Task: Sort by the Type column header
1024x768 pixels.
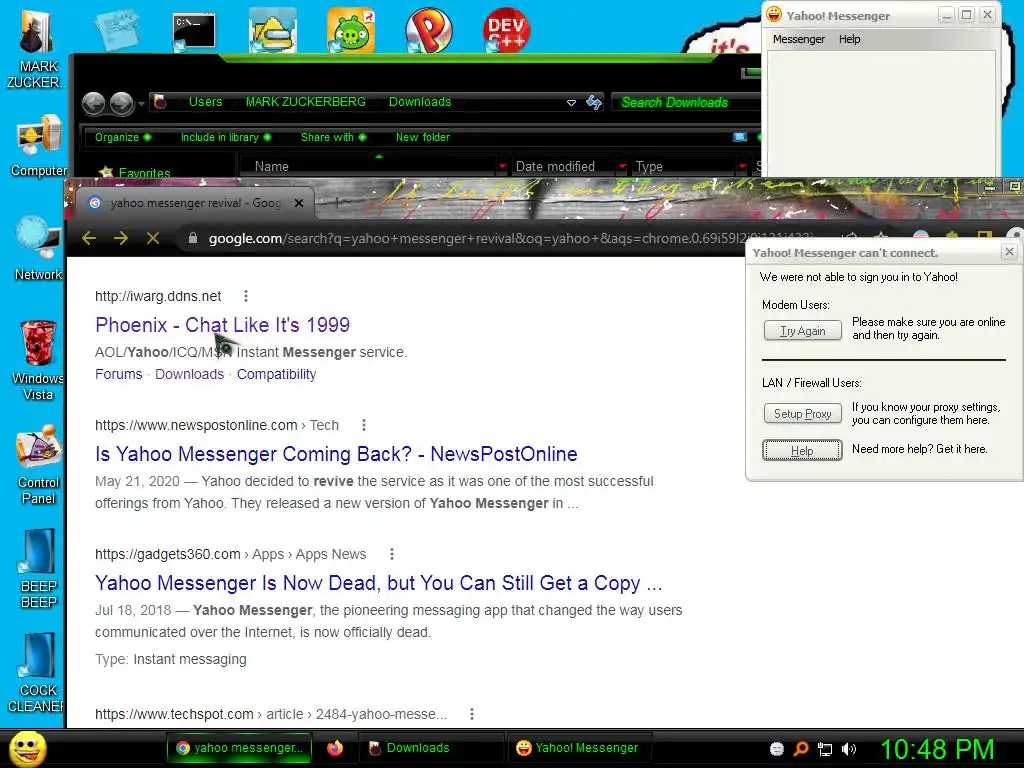Action: (x=649, y=167)
